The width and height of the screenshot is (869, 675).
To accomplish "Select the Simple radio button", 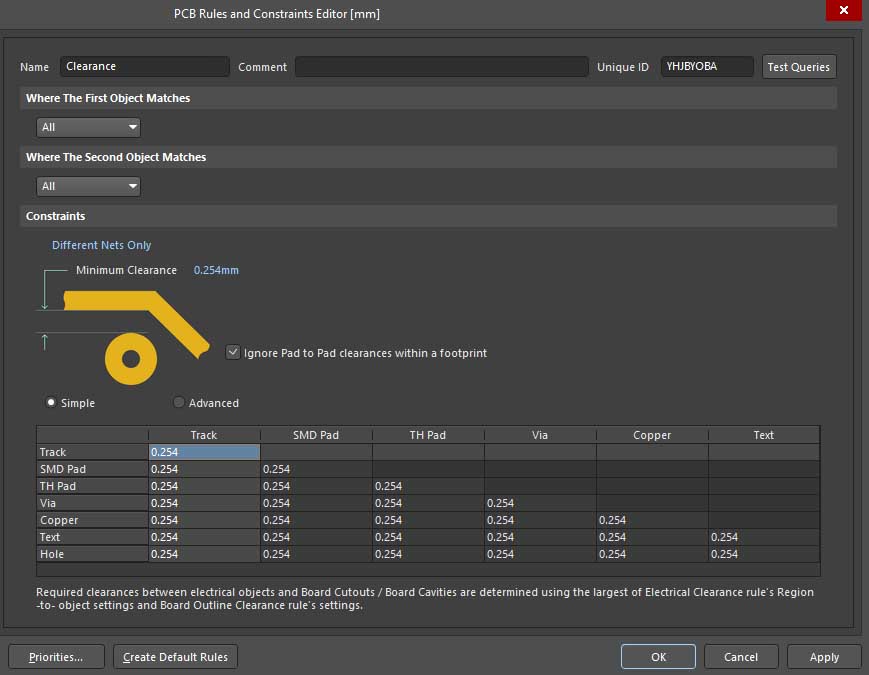I will point(51,402).
